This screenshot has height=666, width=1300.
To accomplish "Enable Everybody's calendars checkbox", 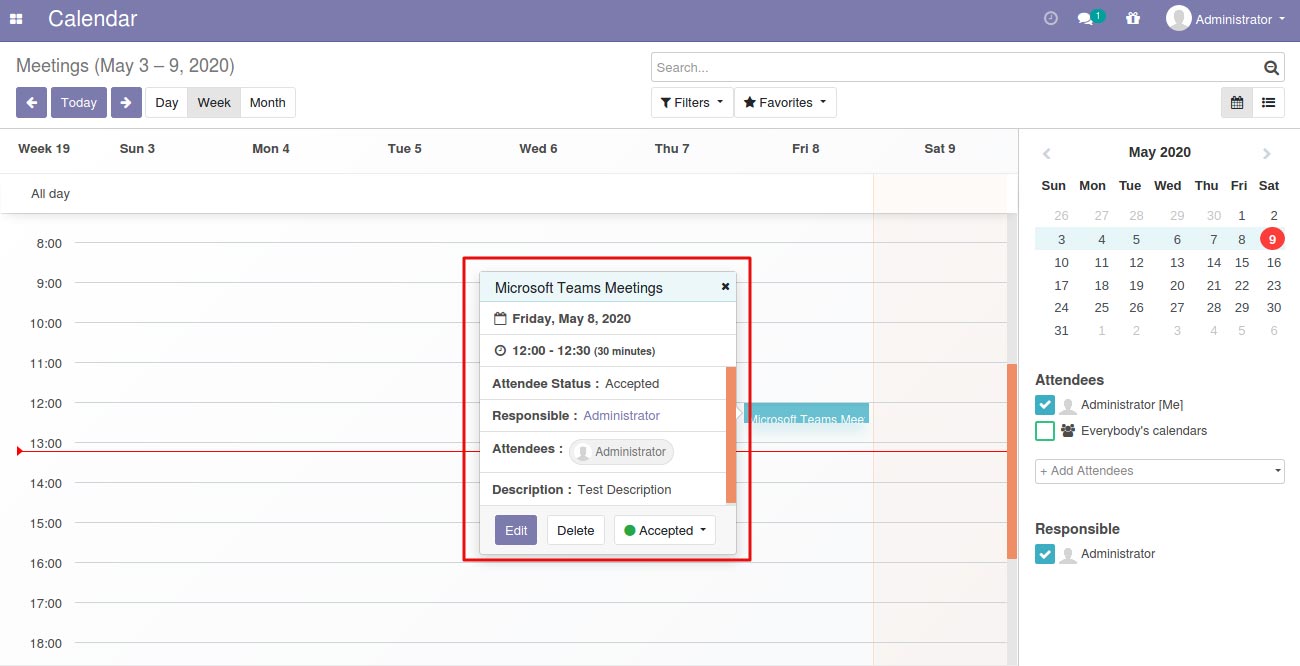I will point(1045,431).
